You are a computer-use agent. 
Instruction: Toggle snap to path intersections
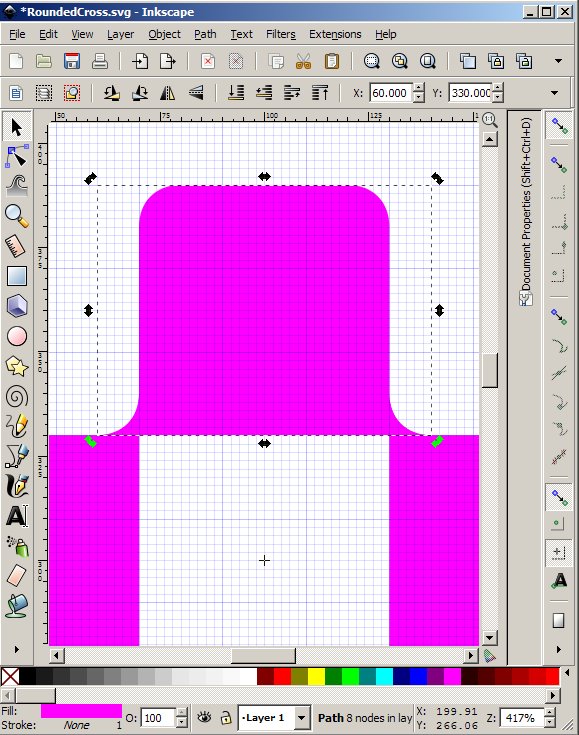(x=559, y=373)
